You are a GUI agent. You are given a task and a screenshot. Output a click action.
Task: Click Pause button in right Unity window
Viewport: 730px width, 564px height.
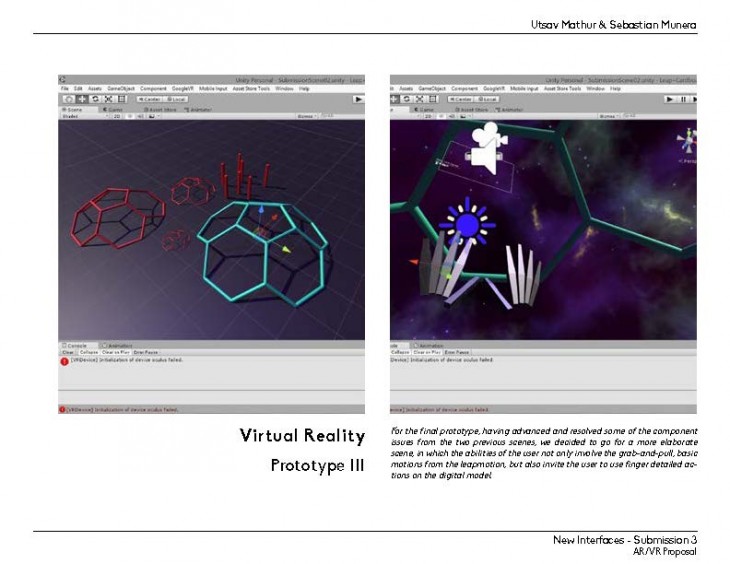(683, 99)
